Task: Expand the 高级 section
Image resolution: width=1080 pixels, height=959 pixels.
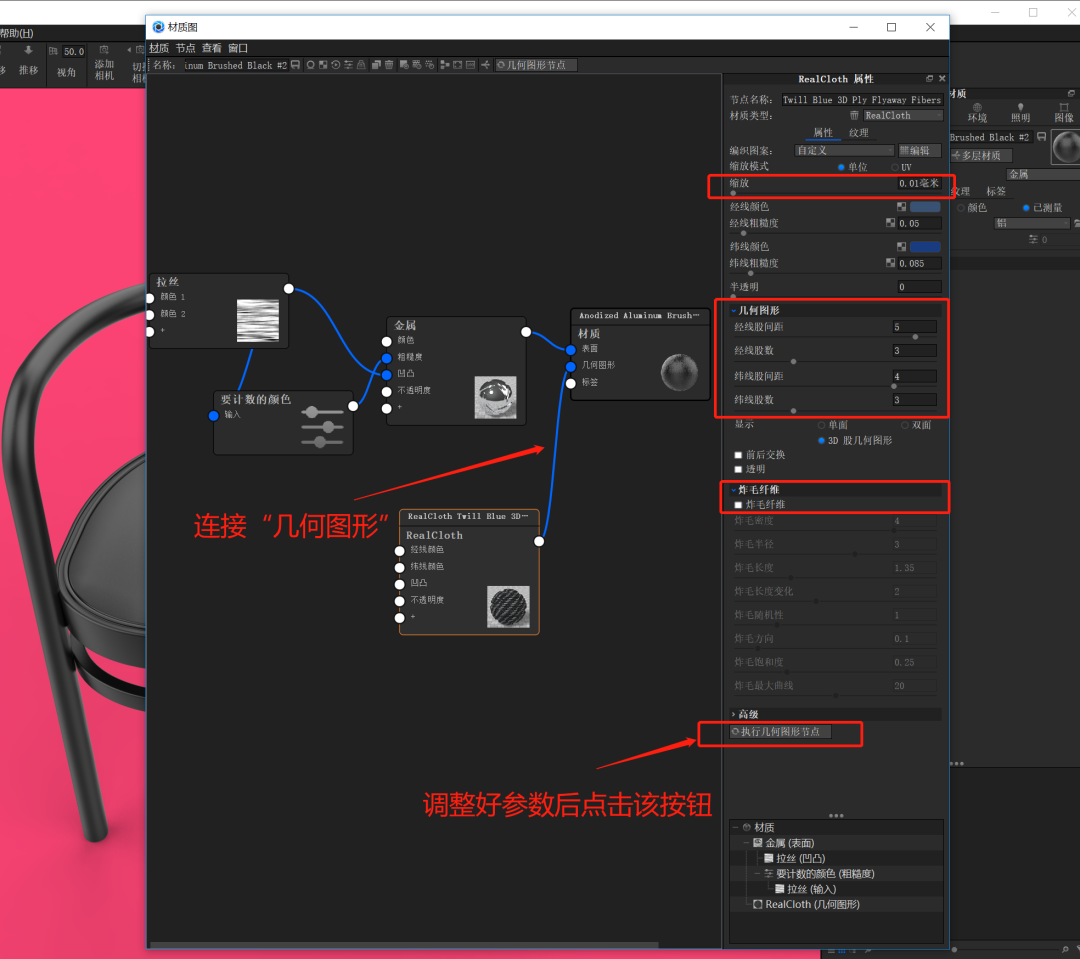Action: click(x=734, y=714)
